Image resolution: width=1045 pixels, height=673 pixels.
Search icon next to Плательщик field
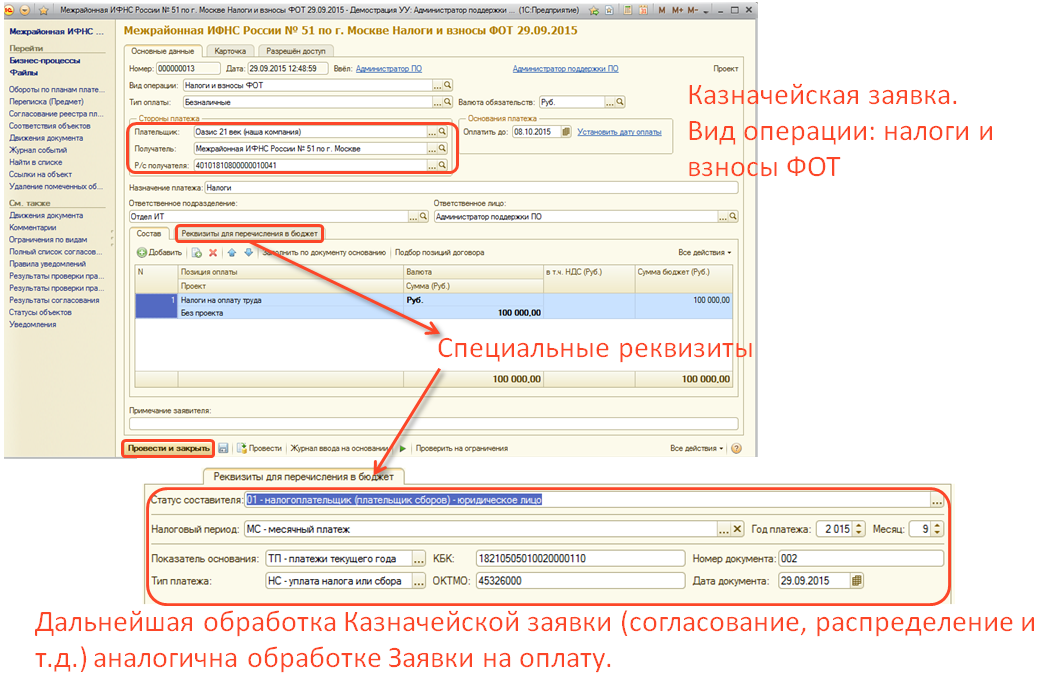444,132
